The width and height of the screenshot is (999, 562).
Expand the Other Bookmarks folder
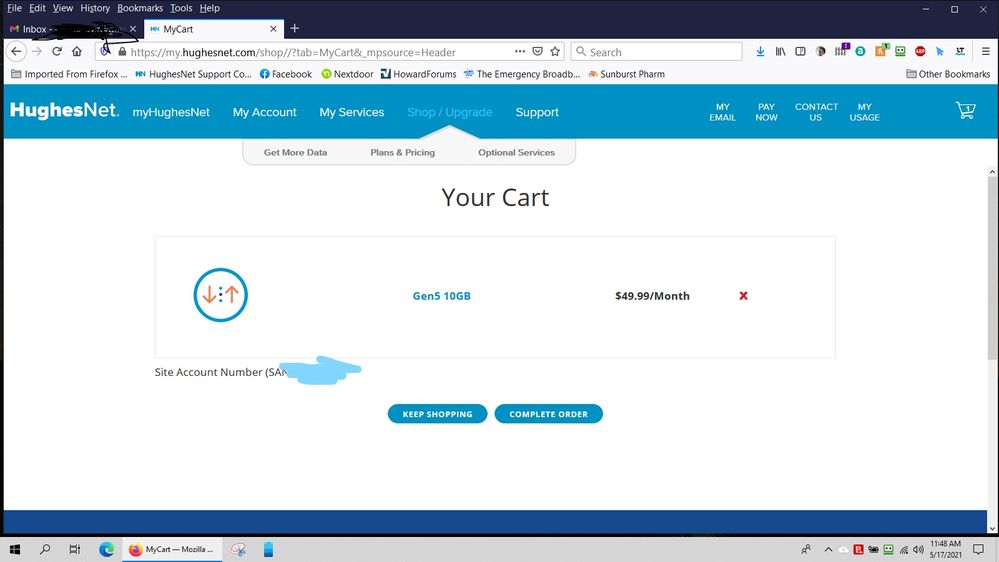pos(948,74)
